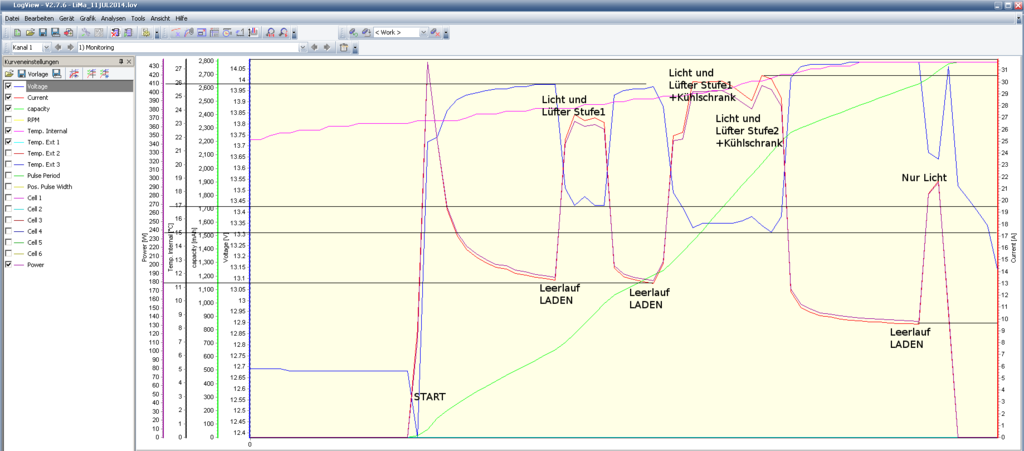This screenshot has height=451, width=1024.
Task: Disable the Power curve checkbox
Action: [x=9, y=265]
